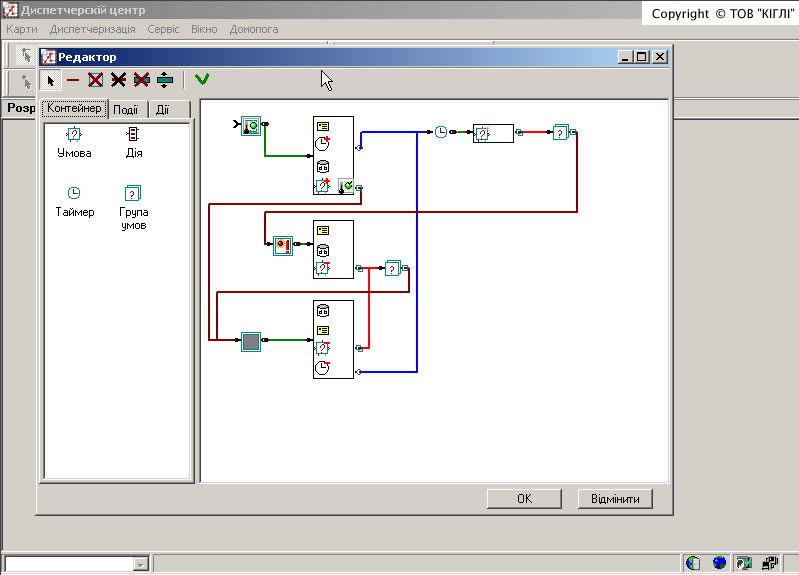Open the Сервіс menu

pyautogui.click(x=163, y=29)
